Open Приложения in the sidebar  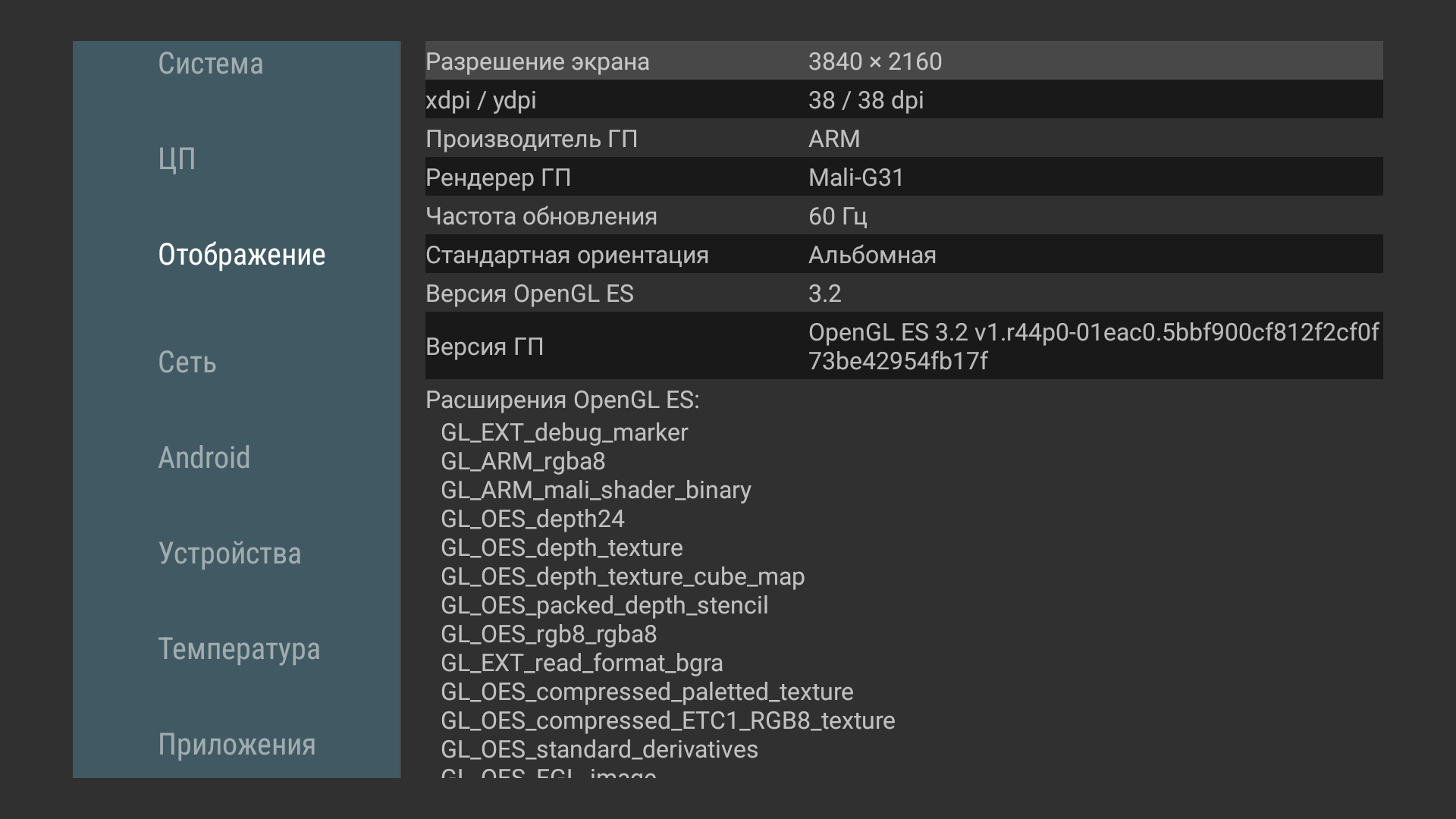(237, 745)
